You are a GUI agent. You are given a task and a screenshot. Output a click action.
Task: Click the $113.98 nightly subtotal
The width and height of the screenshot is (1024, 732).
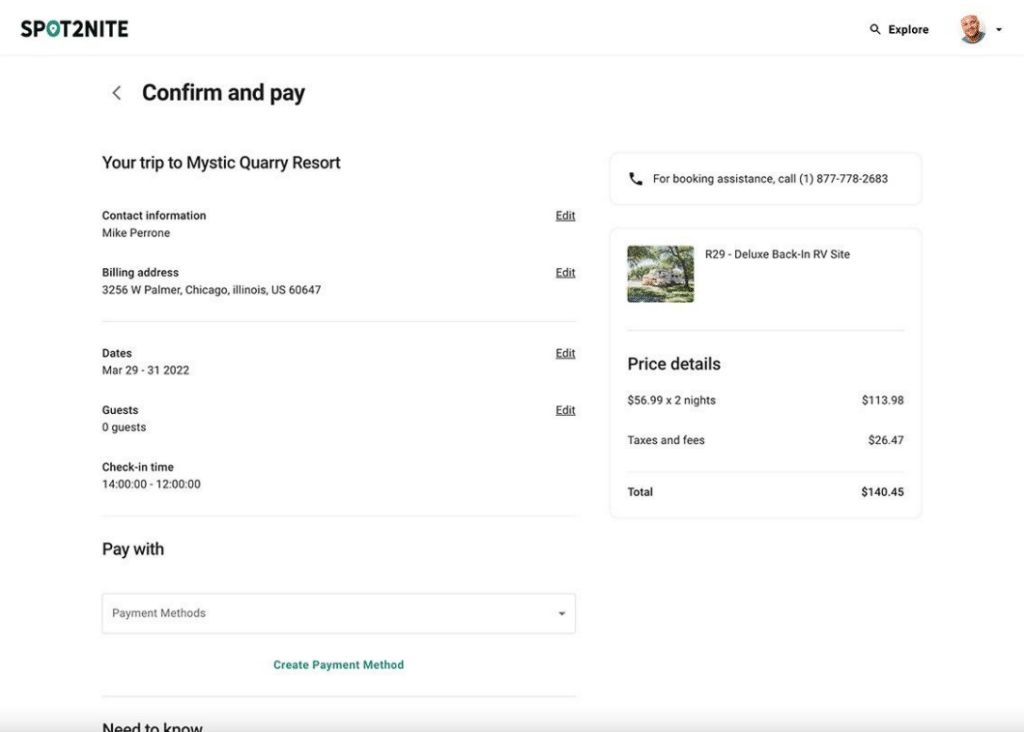click(x=882, y=400)
